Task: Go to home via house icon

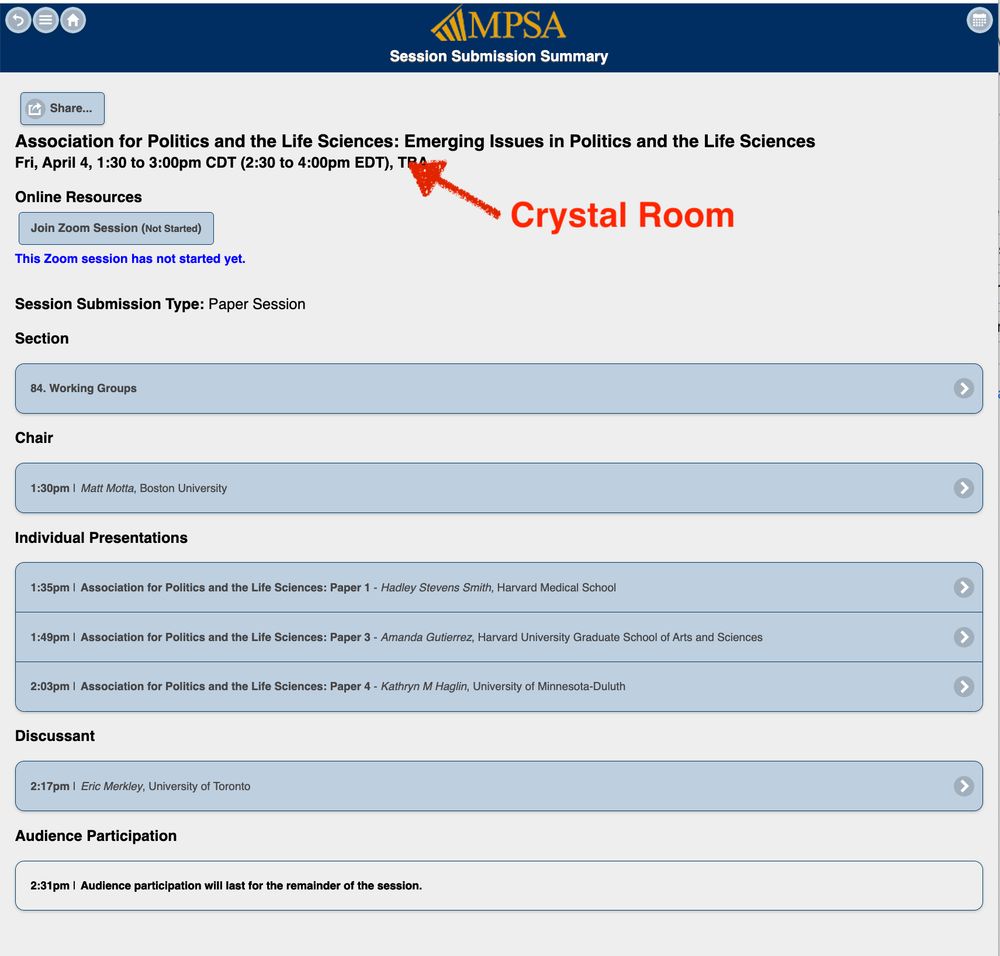Action: 73,20
